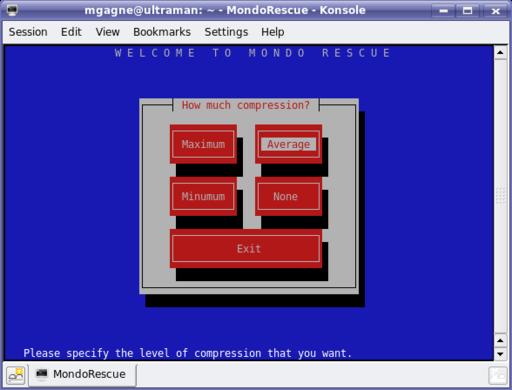Open the Edit menu

(71, 32)
